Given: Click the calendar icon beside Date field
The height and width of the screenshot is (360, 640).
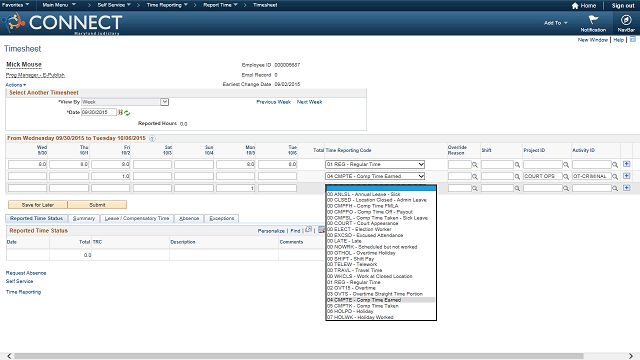Looking at the screenshot, I should click(120, 112).
